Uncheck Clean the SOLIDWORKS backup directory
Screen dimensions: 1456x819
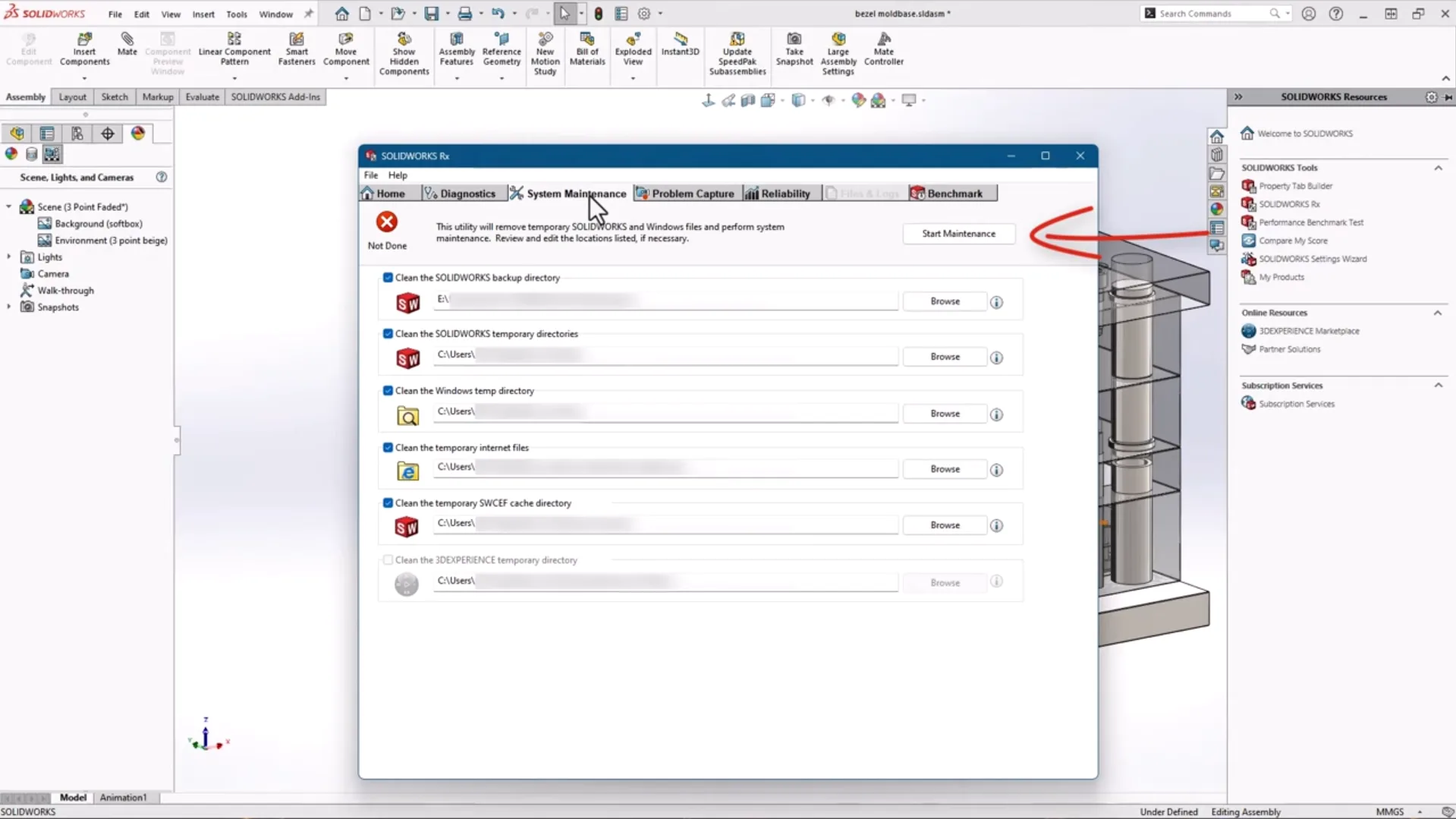(388, 278)
